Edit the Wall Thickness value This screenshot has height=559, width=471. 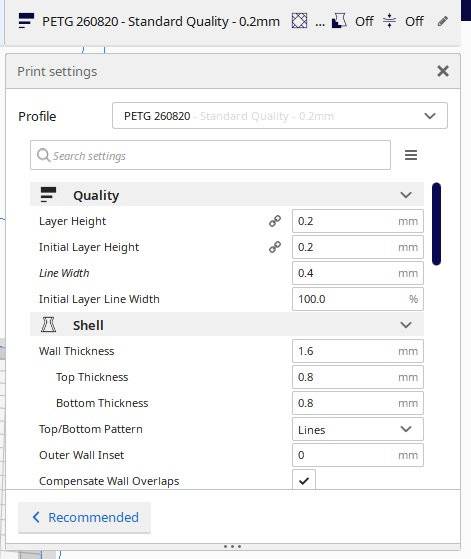point(358,351)
